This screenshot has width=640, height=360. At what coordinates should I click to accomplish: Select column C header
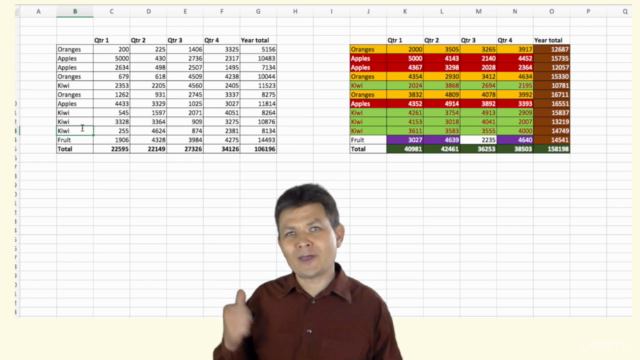pyautogui.click(x=111, y=11)
